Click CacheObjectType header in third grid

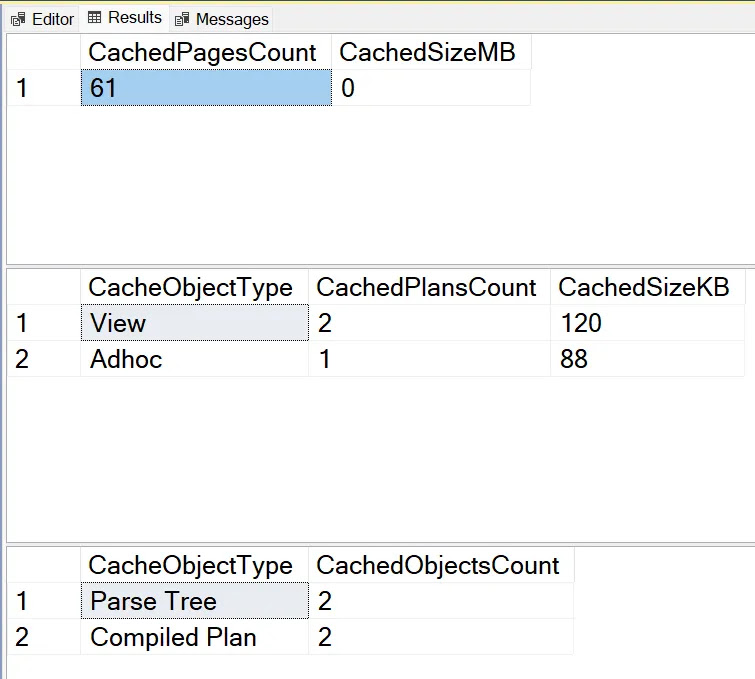(195, 565)
